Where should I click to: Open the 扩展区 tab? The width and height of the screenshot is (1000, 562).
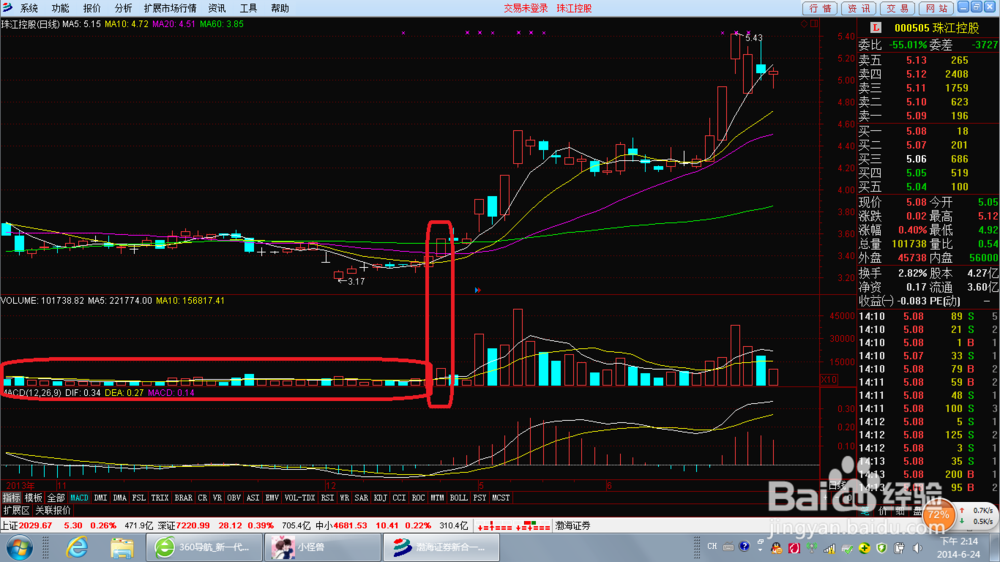pos(16,510)
